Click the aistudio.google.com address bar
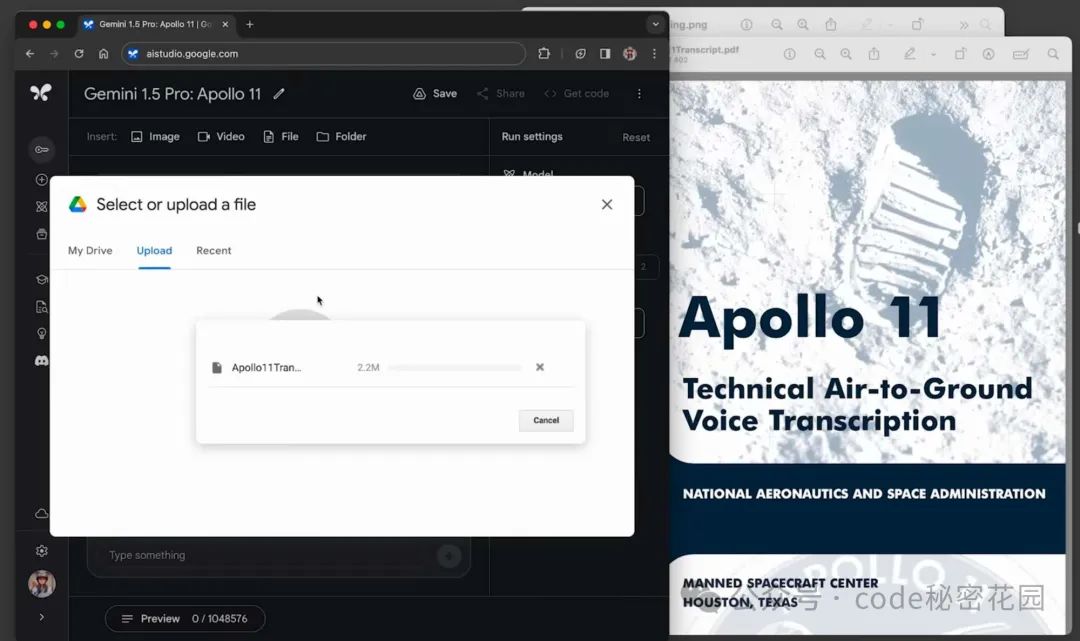Image resolution: width=1080 pixels, height=641 pixels. [x=324, y=54]
